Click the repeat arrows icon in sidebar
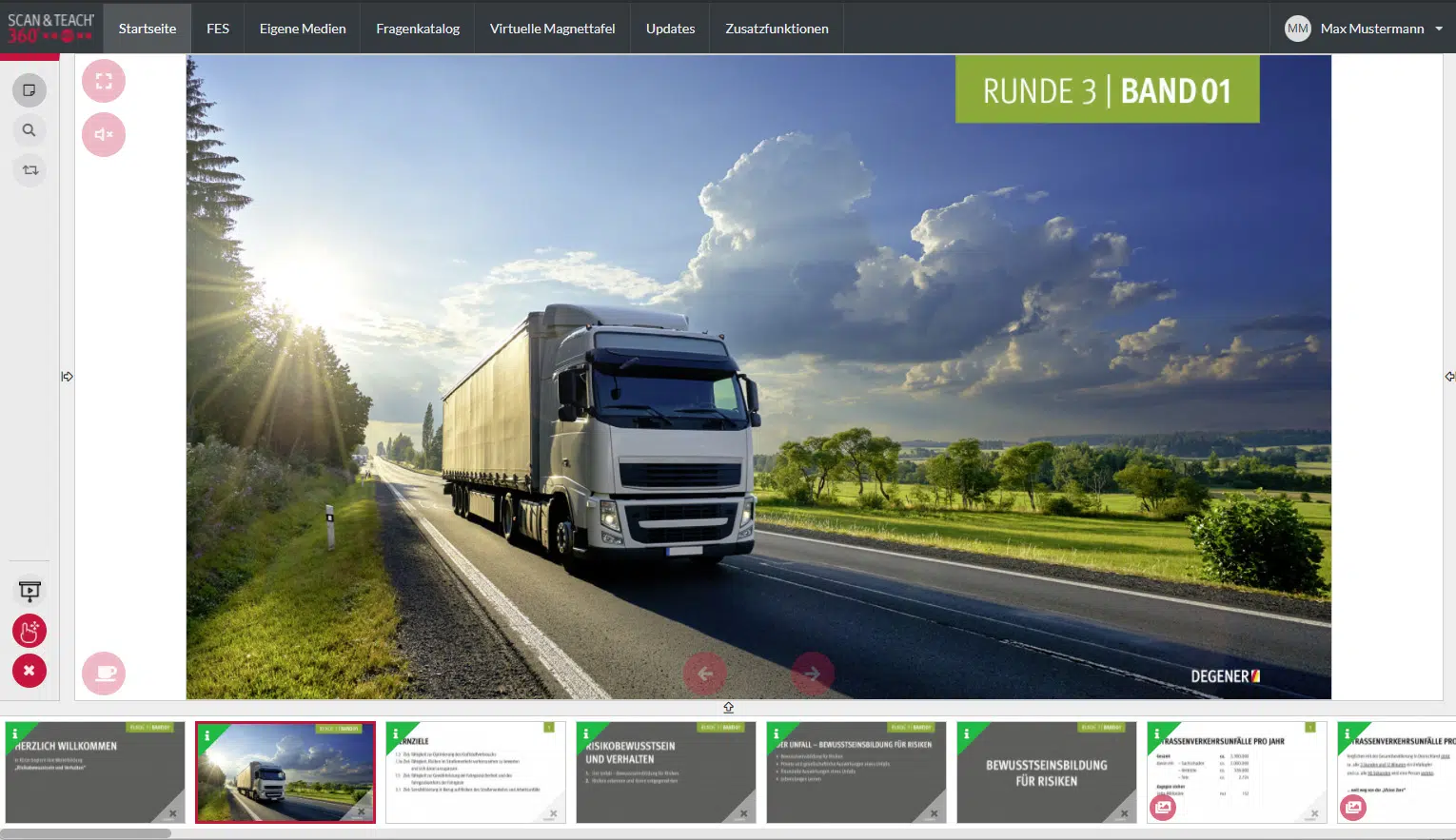 click(x=30, y=170)
